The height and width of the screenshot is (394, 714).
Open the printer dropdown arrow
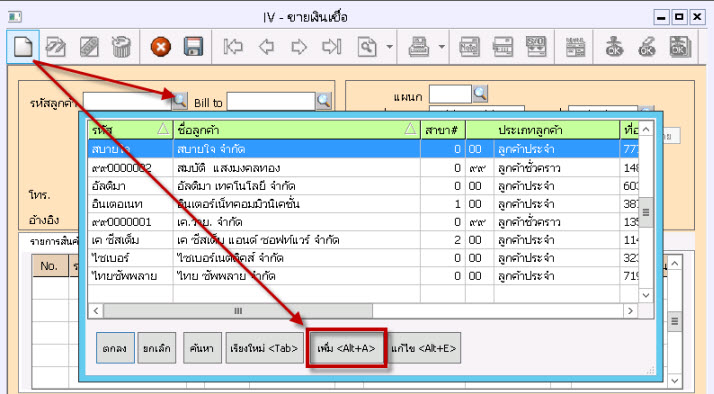tap(441, 46)
